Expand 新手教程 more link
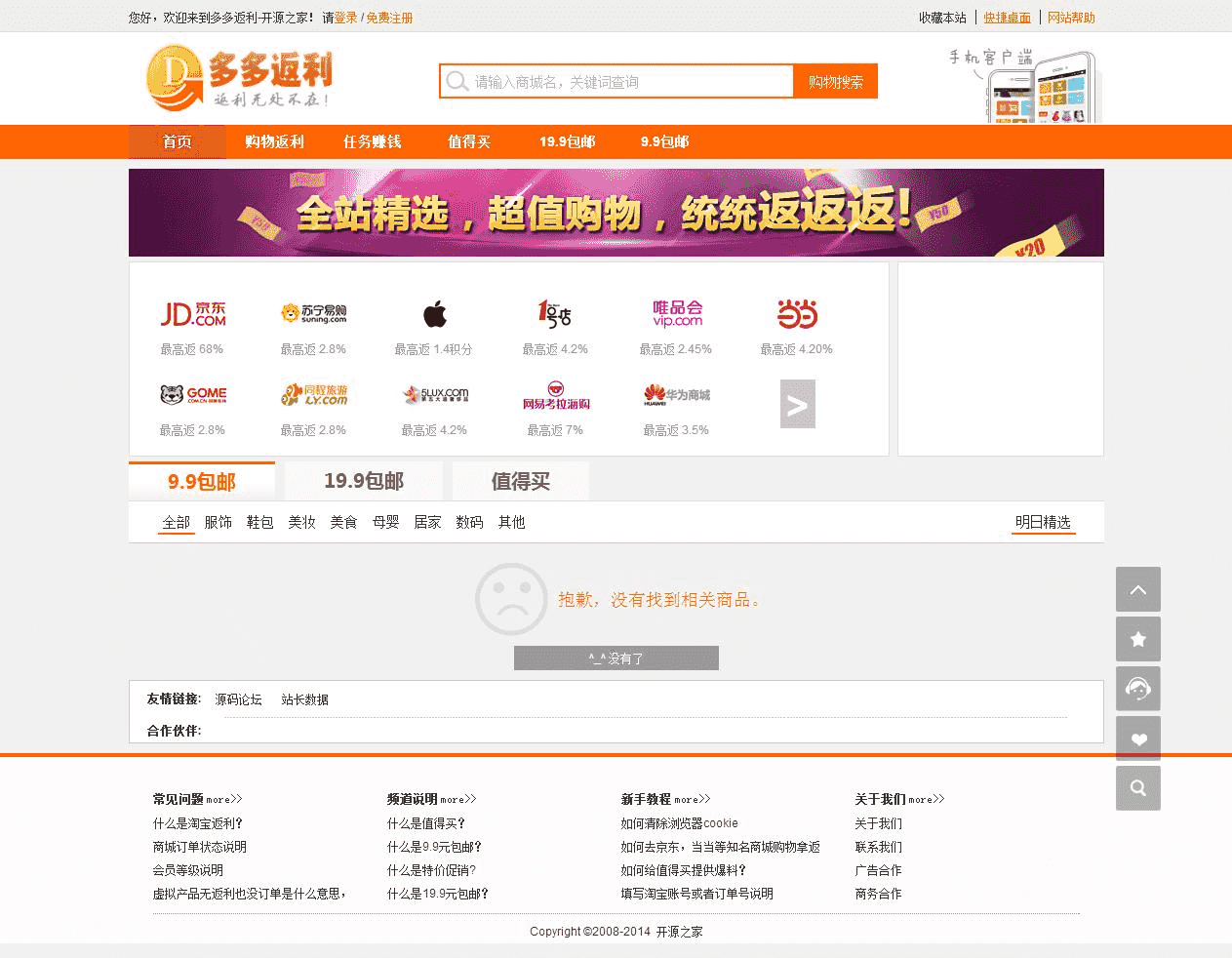Viewport: 1232px width, 958px height. point(693,799)
